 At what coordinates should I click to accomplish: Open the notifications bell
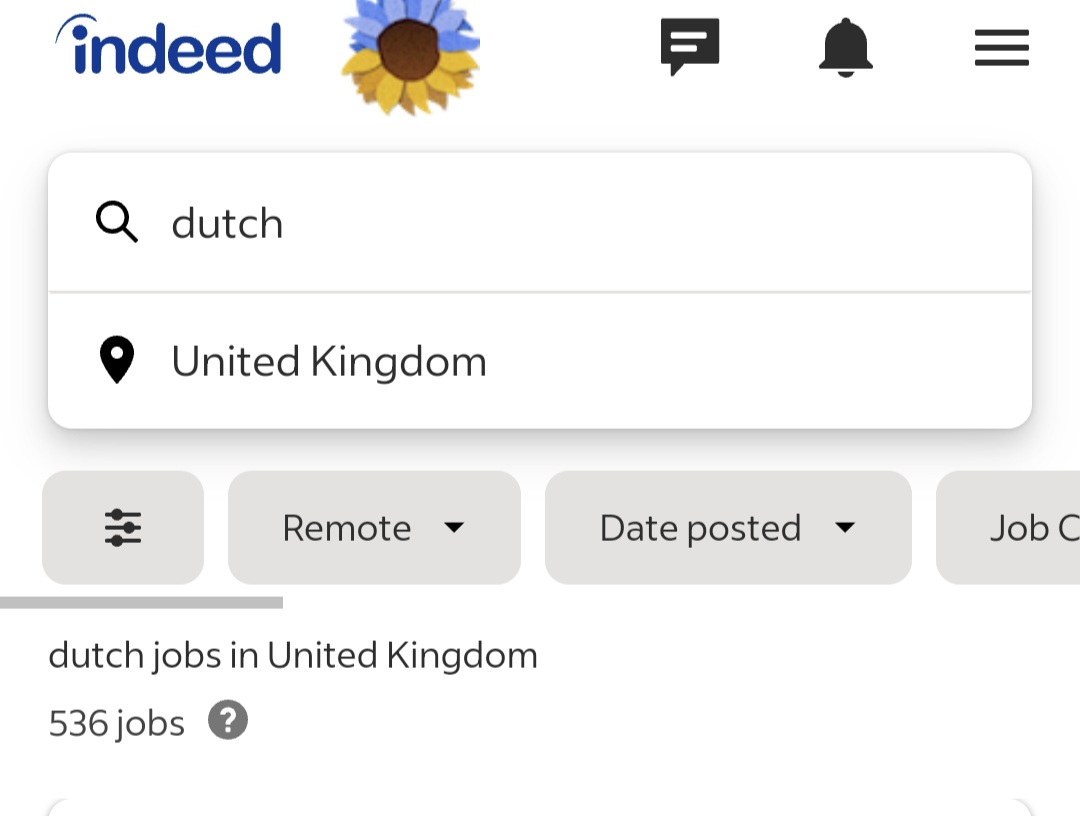pos(845,47)
